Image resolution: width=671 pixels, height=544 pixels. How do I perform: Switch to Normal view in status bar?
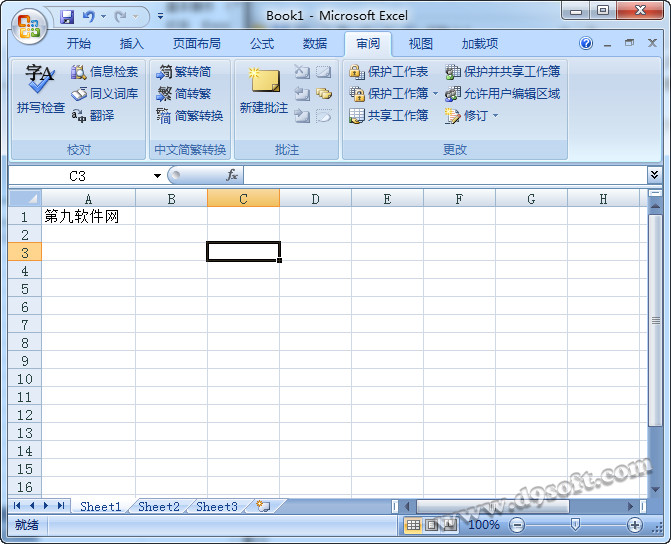point(413,525)
